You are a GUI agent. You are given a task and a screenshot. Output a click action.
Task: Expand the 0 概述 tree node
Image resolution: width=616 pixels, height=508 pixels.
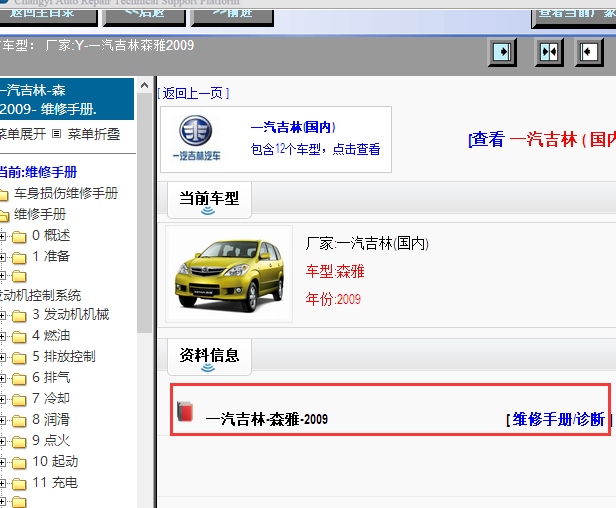(x=2, y=237)
